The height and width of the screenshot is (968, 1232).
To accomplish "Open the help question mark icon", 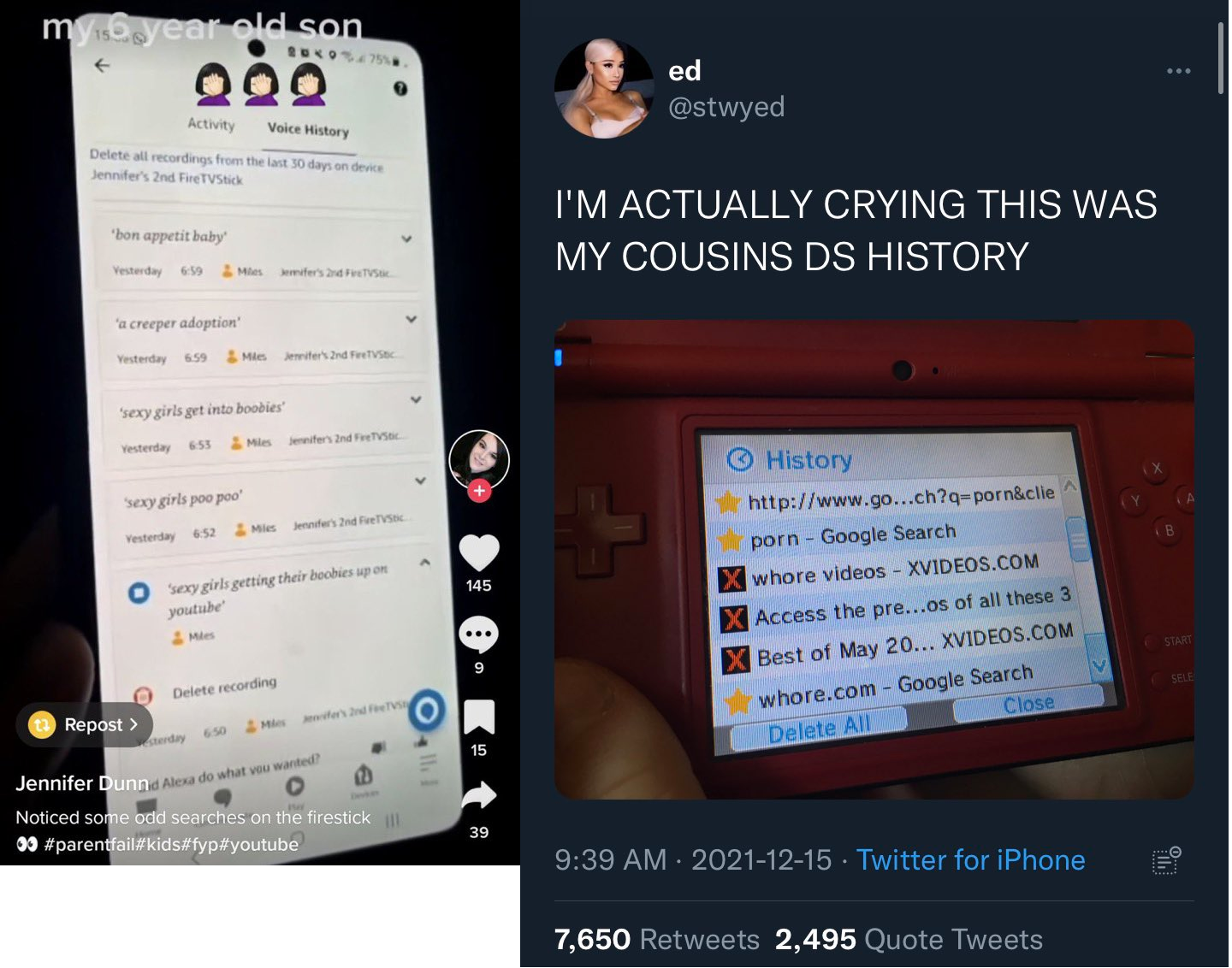I will coord(400,89).
